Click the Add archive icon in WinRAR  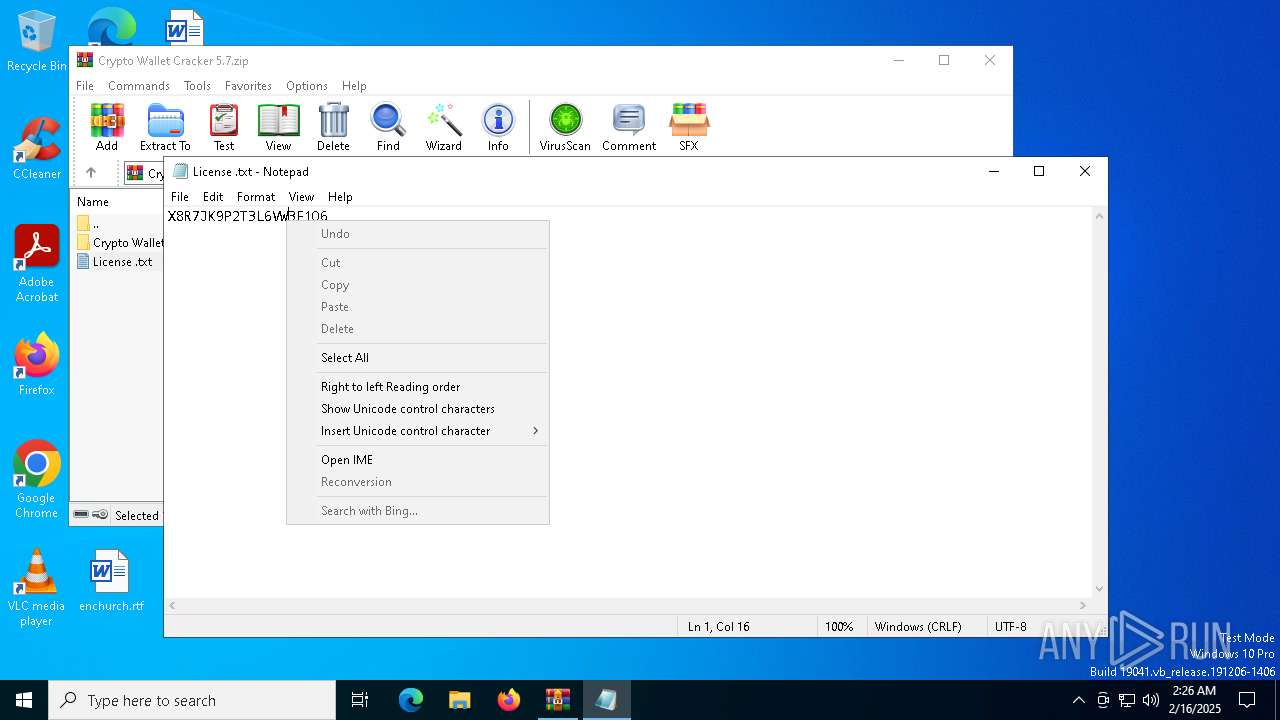click(107, 127)
